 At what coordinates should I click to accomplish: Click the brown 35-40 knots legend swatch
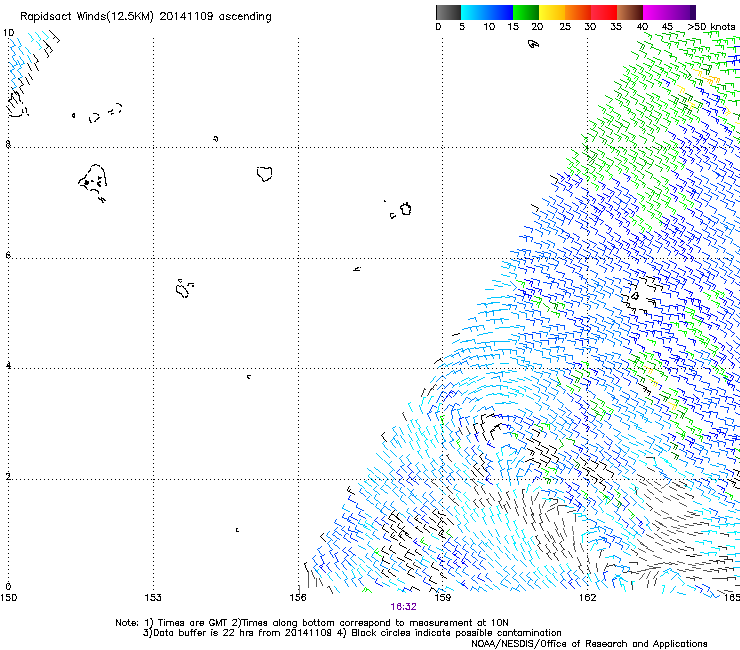630,12
